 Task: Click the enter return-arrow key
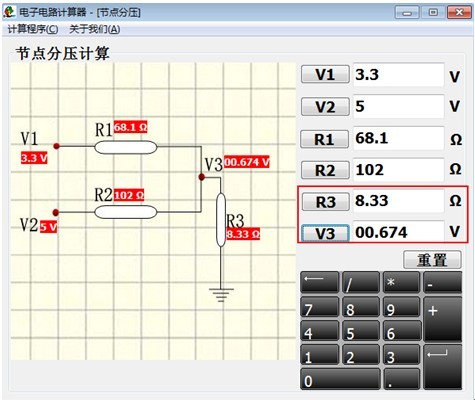point(442,367)
